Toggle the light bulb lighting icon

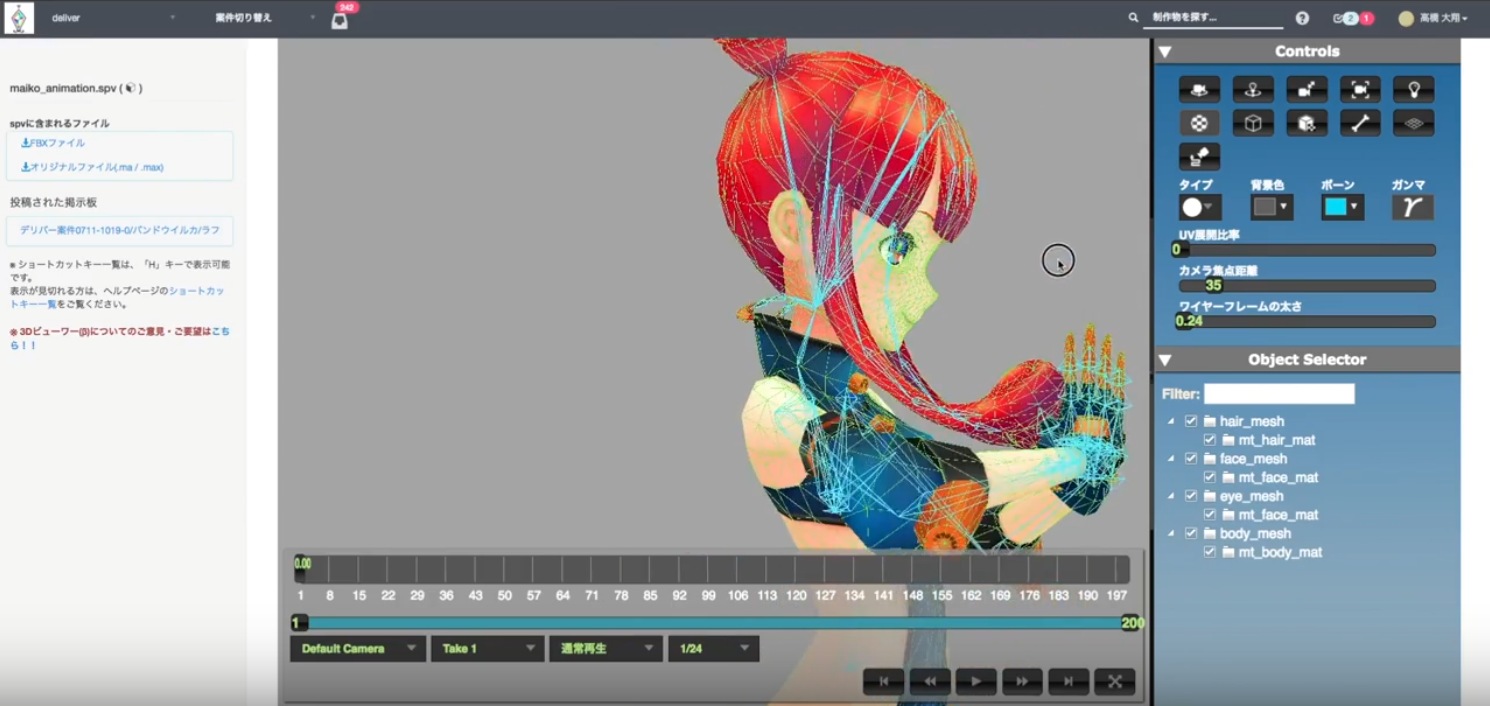click(1413, 90)
